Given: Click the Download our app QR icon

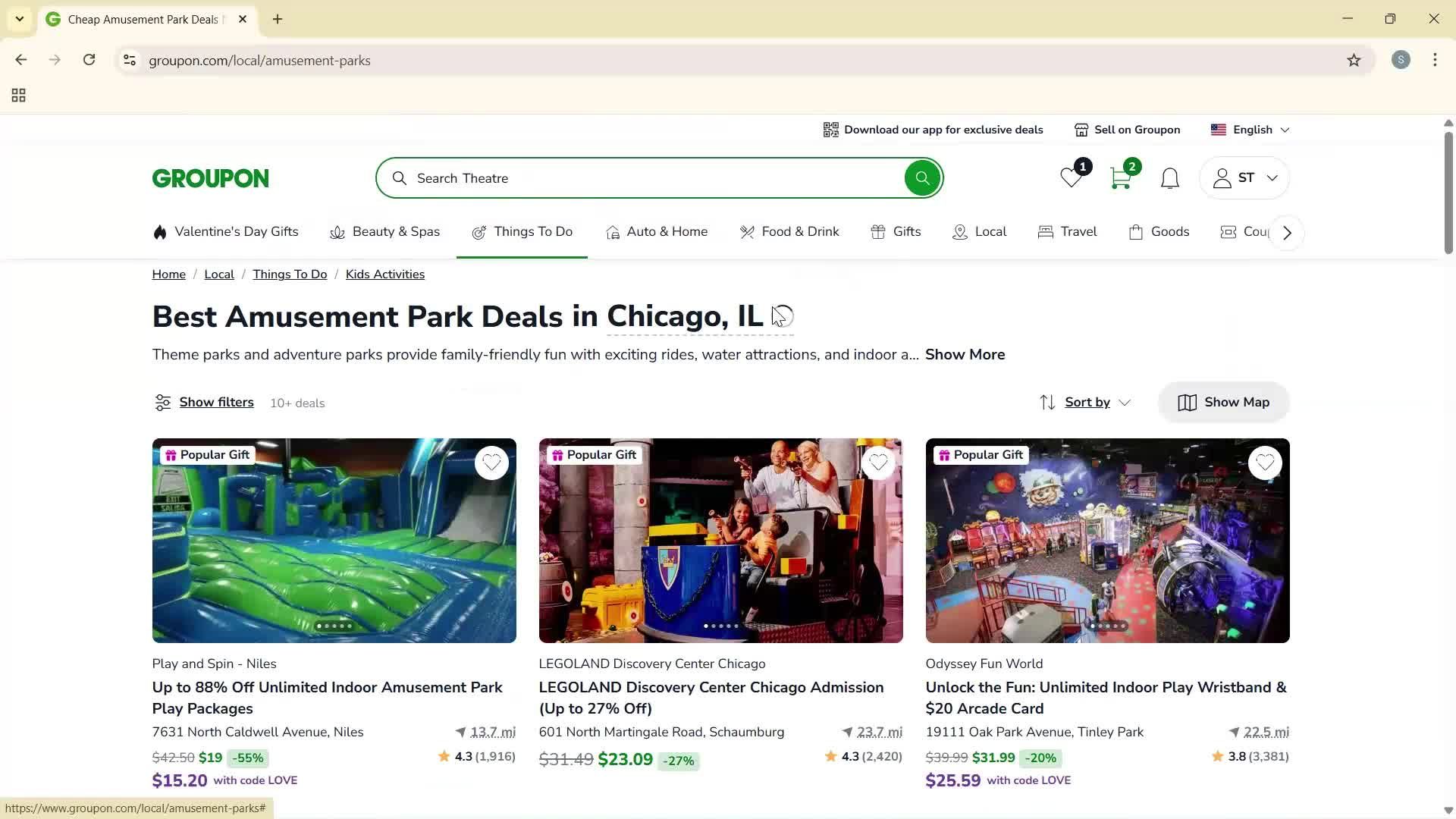Looking at the screenshot, I should click(831, 129).
